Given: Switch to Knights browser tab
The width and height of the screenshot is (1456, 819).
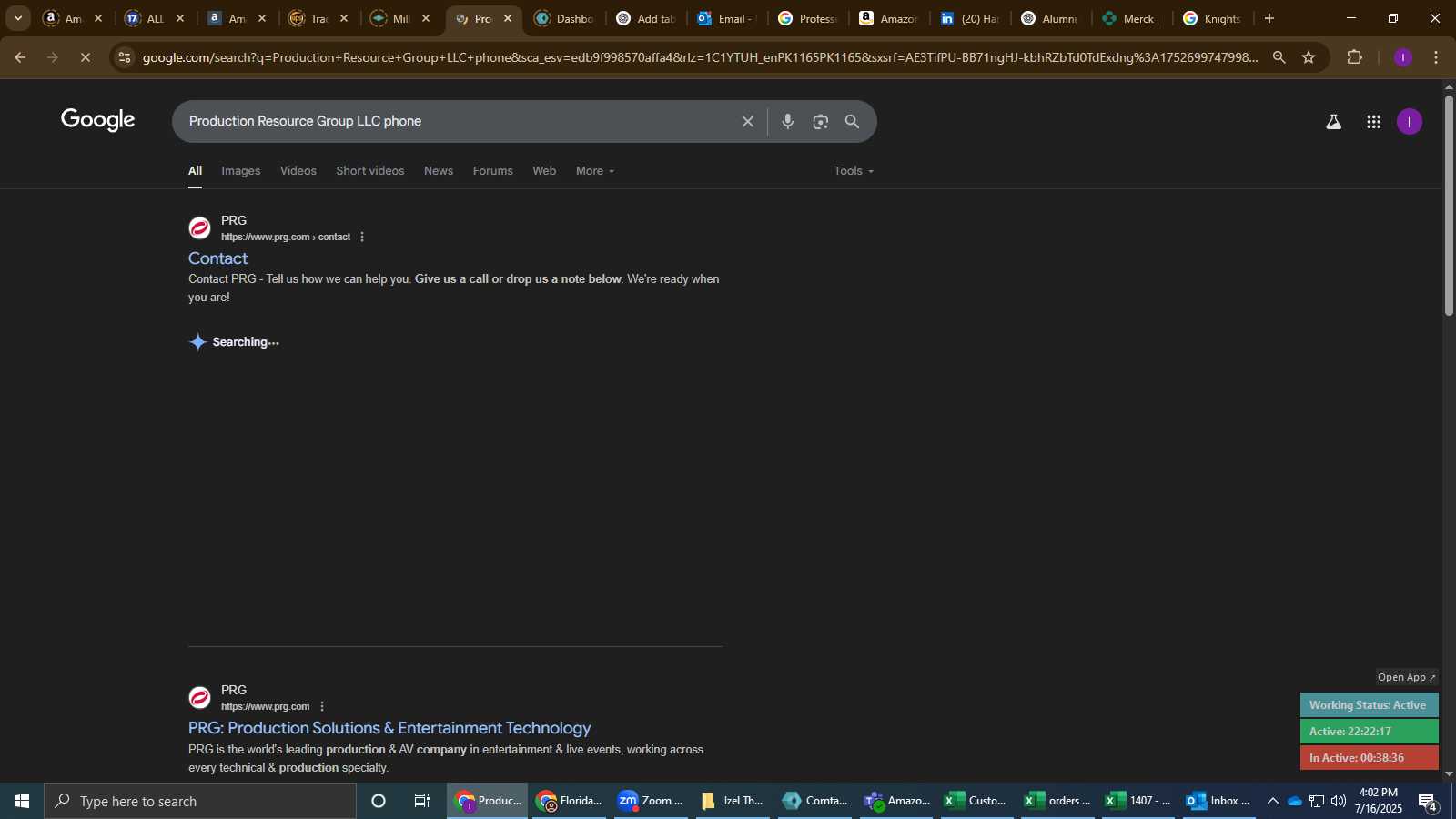Looking at the screenshot, I should click(x=1212, y=18).
